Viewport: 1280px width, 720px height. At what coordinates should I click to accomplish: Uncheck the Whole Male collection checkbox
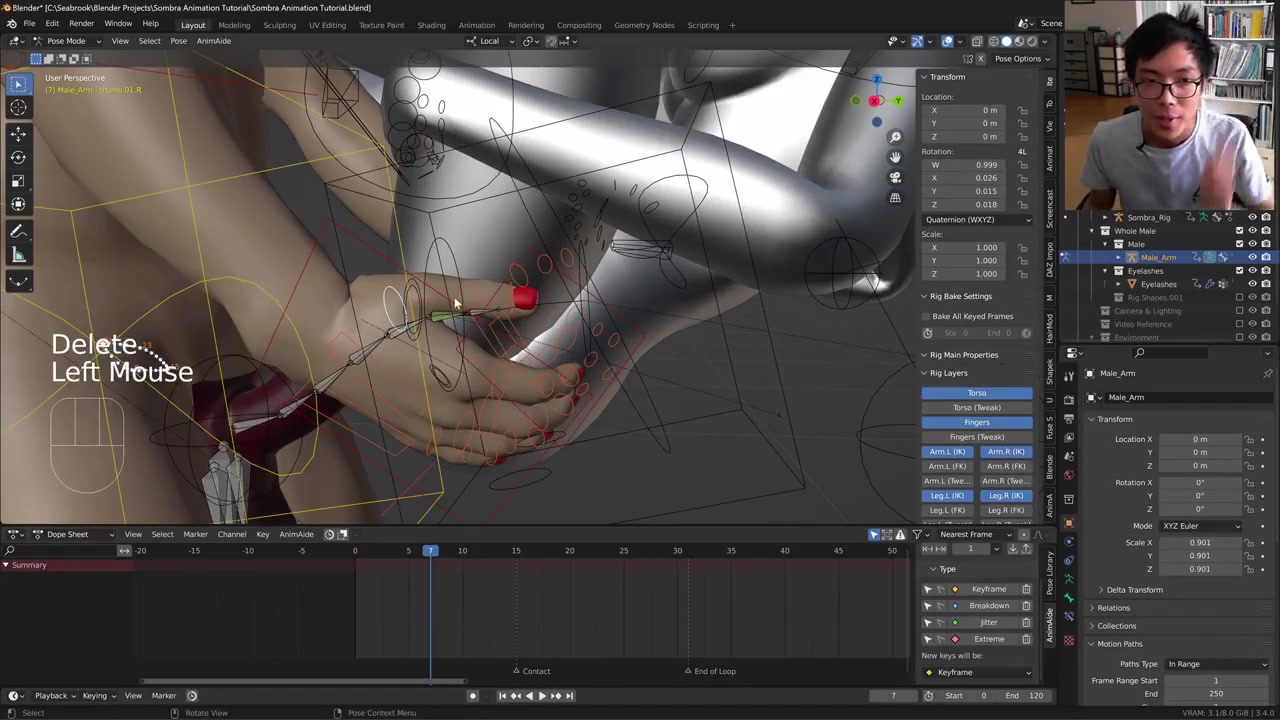(1240, 231)
